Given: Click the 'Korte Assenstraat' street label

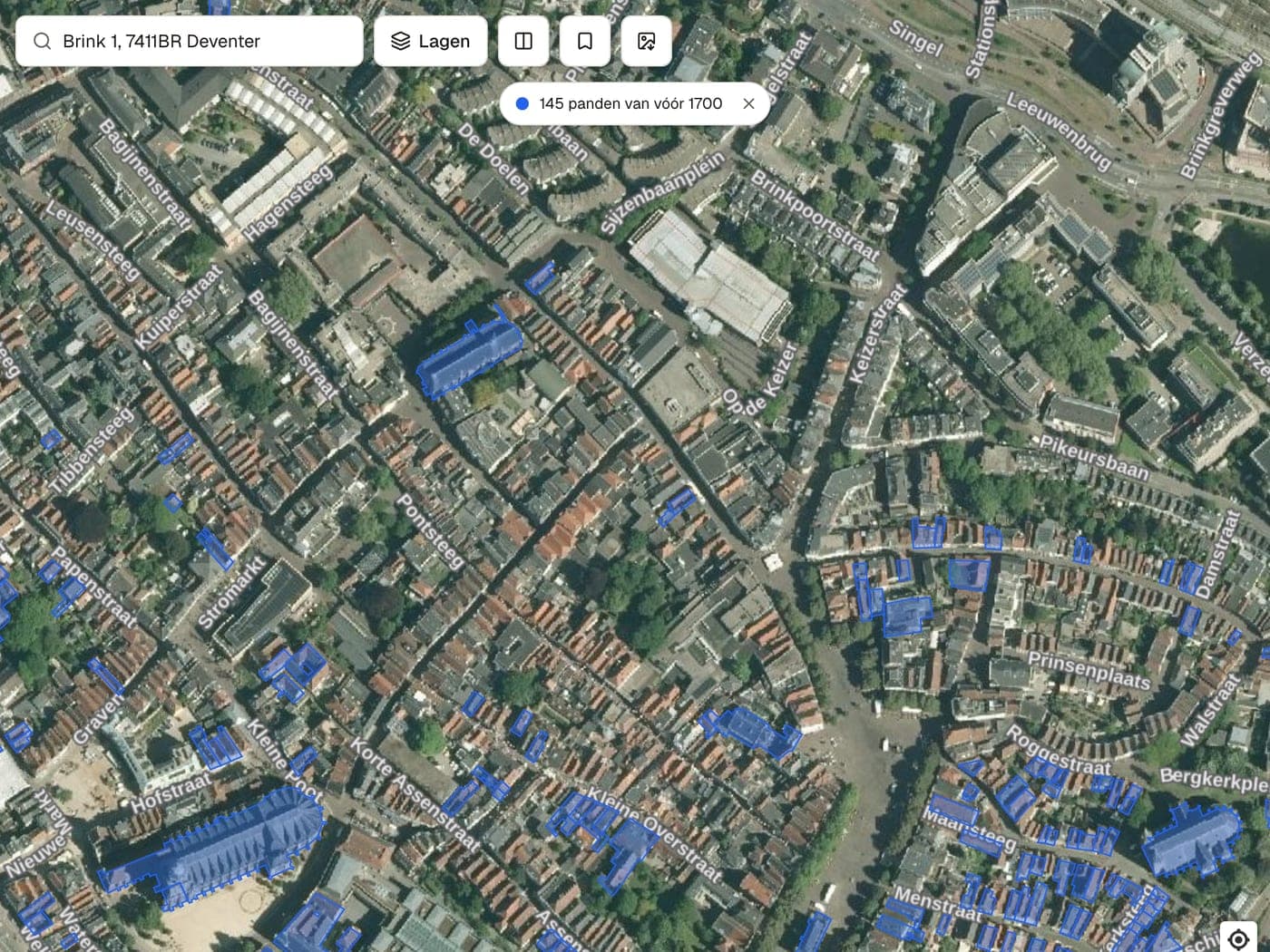Looking at the screenshot, I should click(415, 794).
